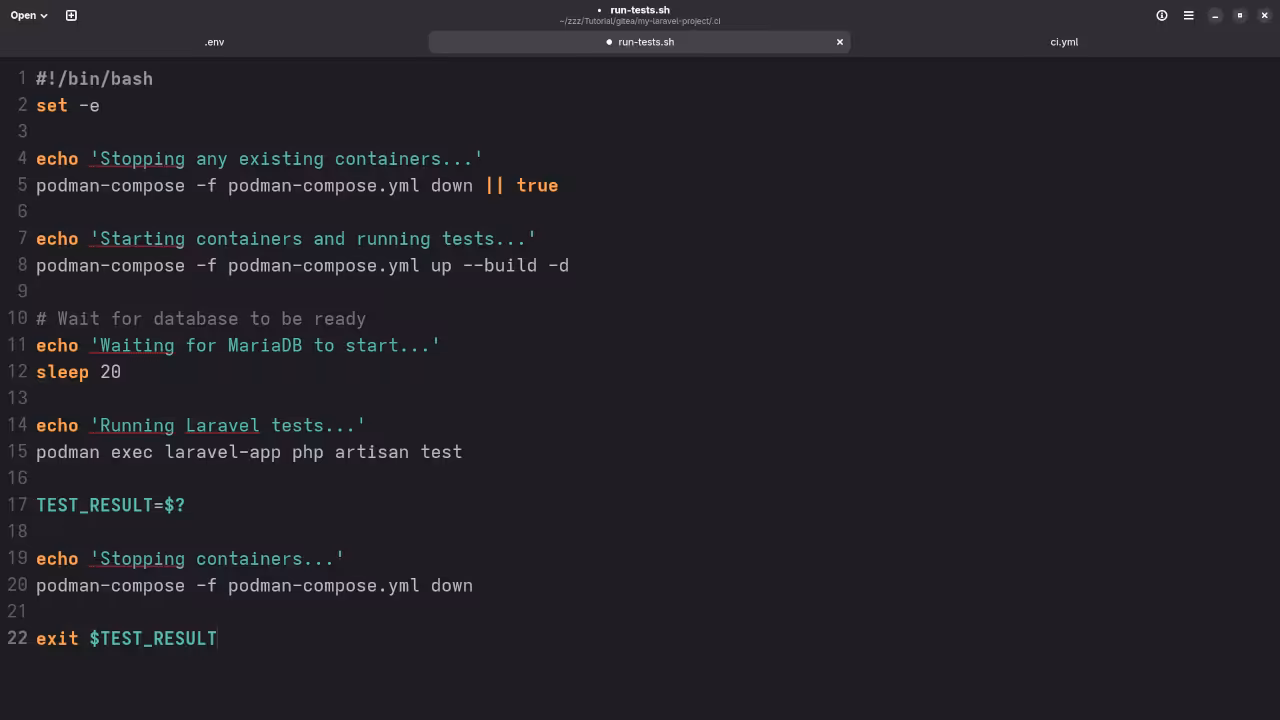Click the TEST_RESULT=$? assignment

click(x=110, y=505)
